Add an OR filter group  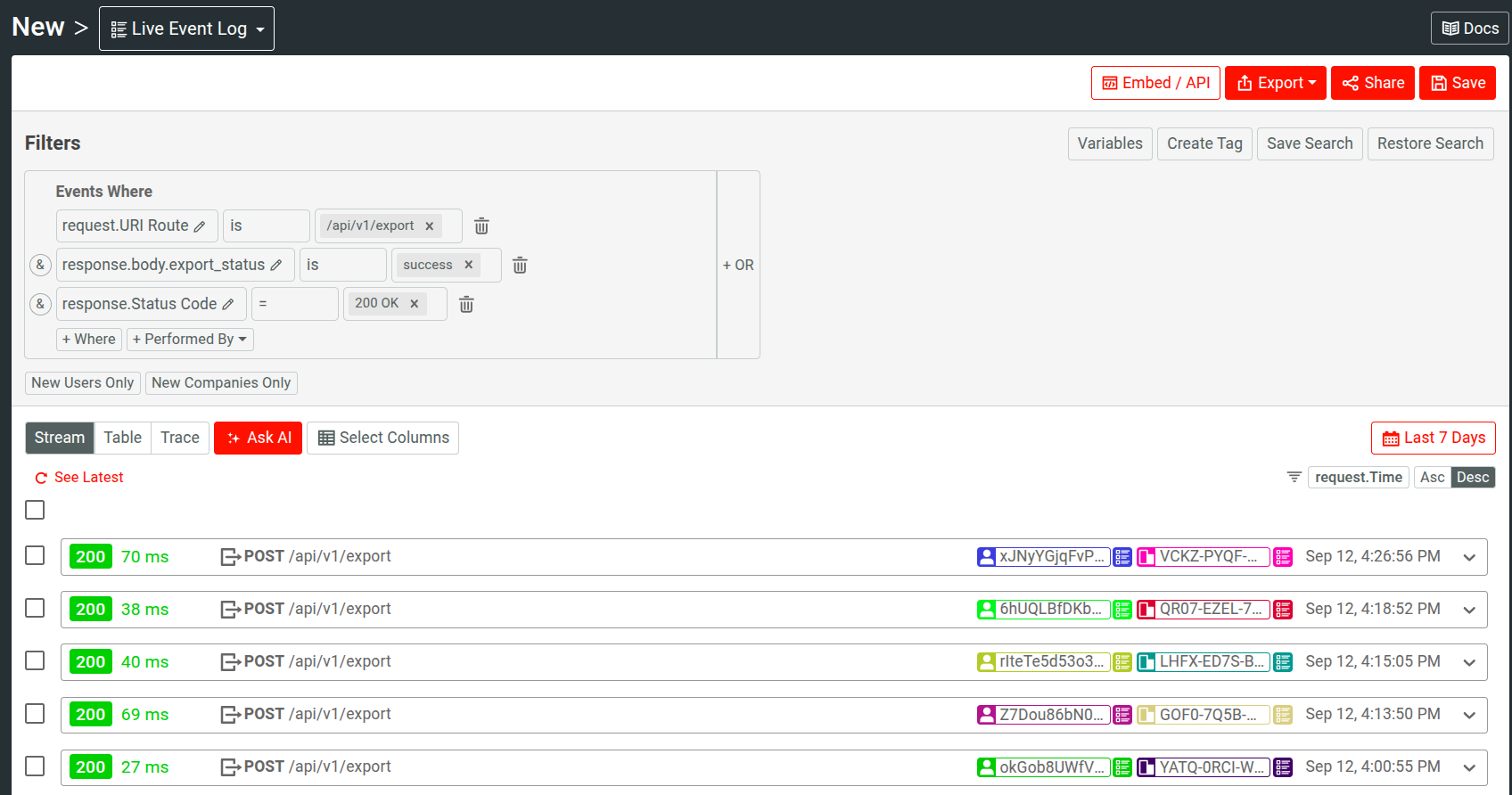[738, 265]
